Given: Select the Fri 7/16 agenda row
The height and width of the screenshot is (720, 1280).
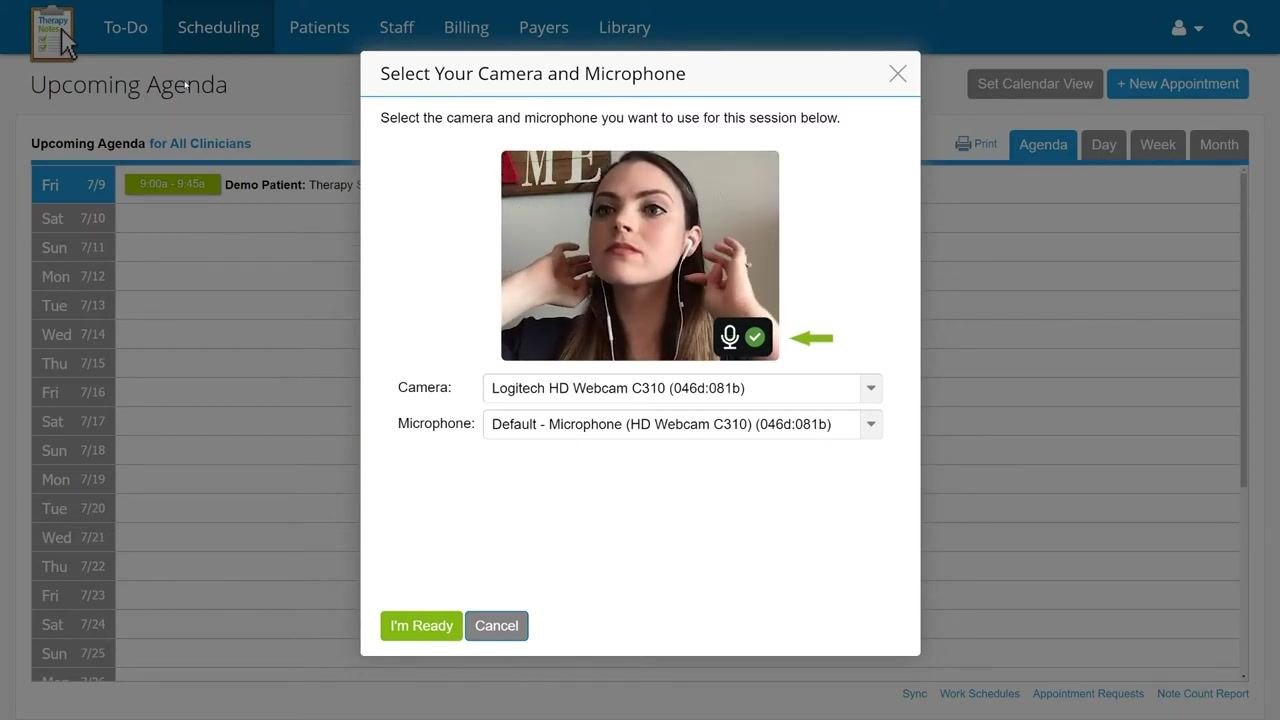Looking at the screenshot, I should [636, 392].
